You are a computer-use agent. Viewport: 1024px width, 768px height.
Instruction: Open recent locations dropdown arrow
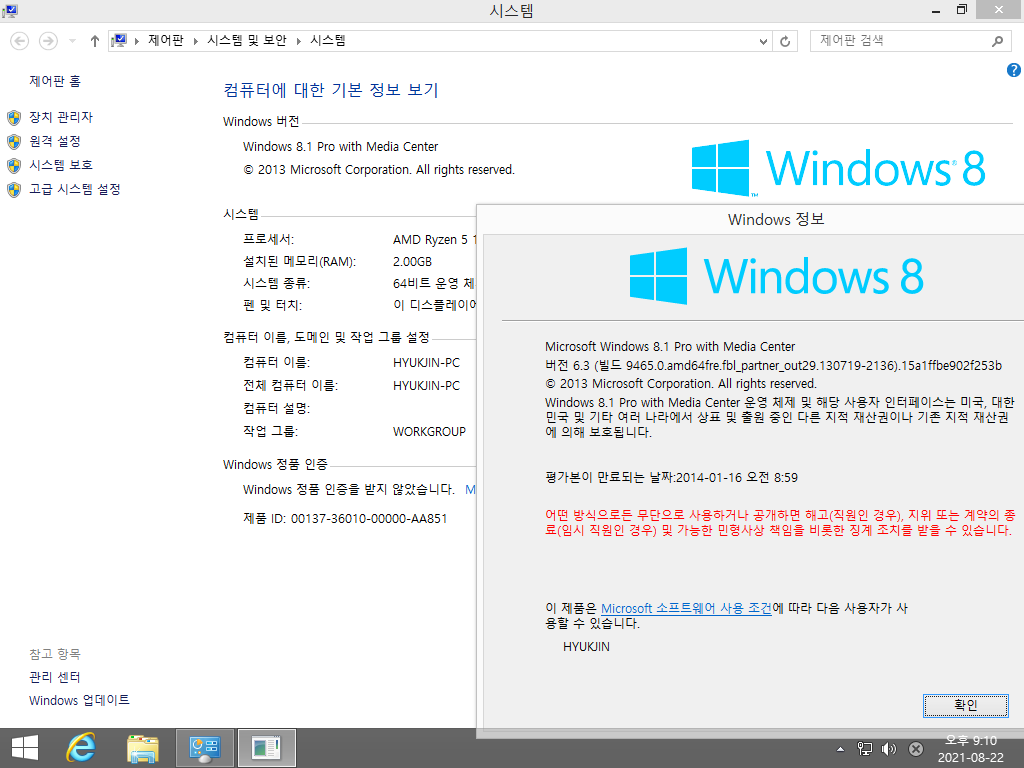click(72, 41)
